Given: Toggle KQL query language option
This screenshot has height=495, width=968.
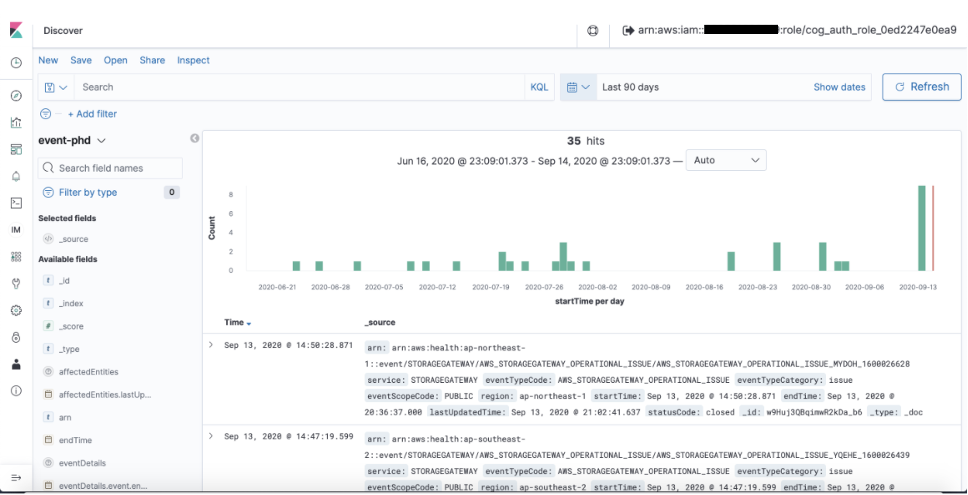Looking at the screenshot, I should click(x=539, y=87).
